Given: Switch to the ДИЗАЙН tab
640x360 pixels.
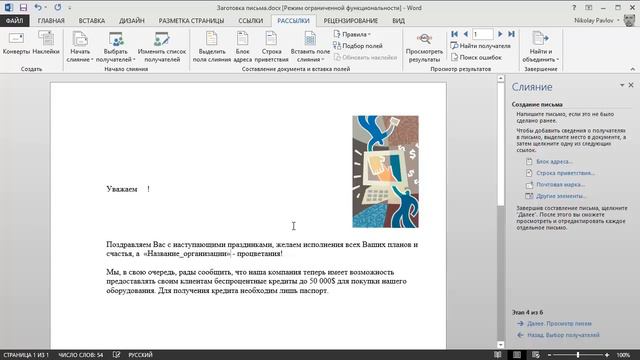Looking at the screenshot, I should click(131, 20).
